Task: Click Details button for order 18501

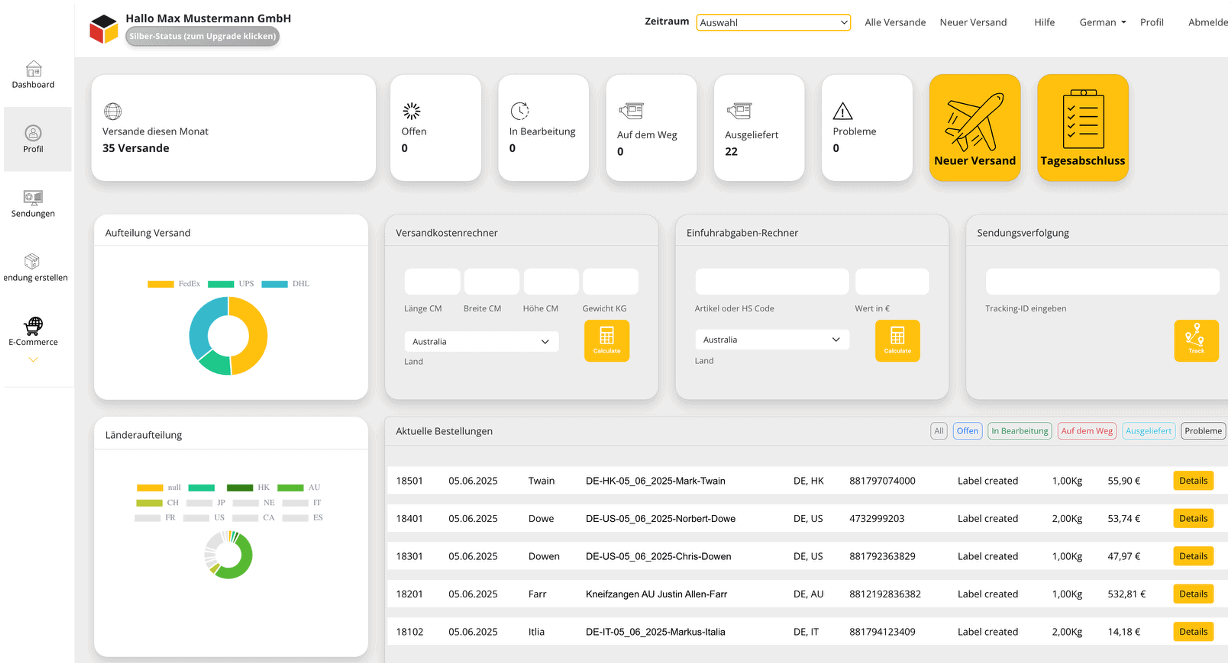Action: pos(1192,481)
